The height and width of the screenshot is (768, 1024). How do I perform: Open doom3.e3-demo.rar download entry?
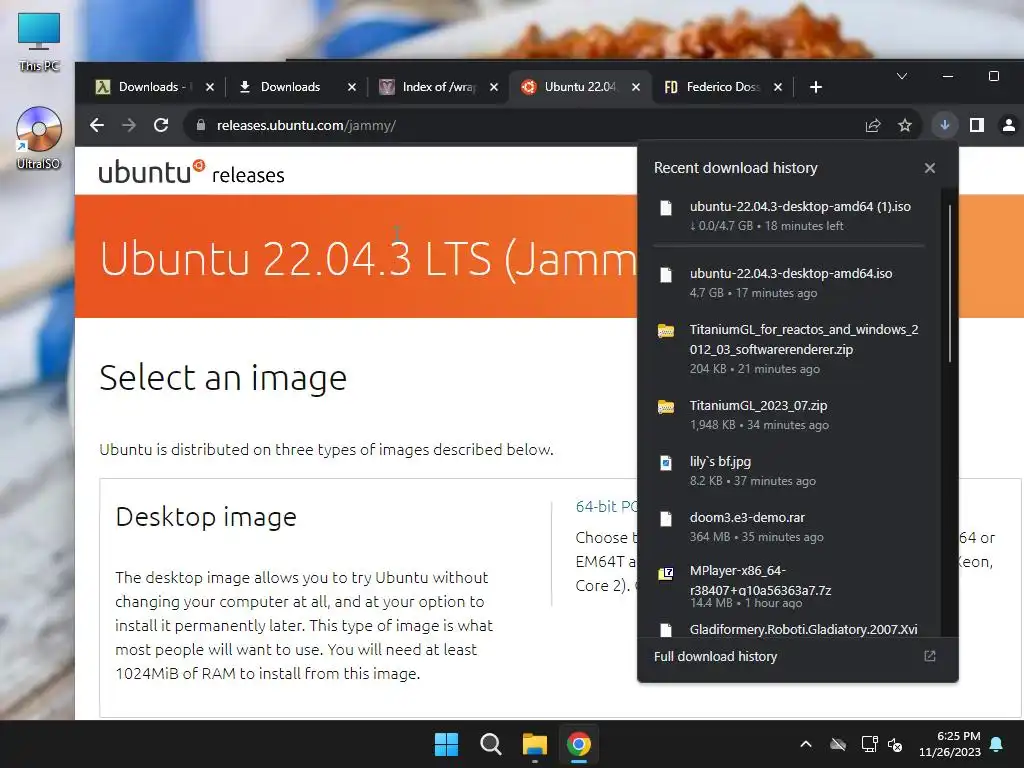coord(789,527)
